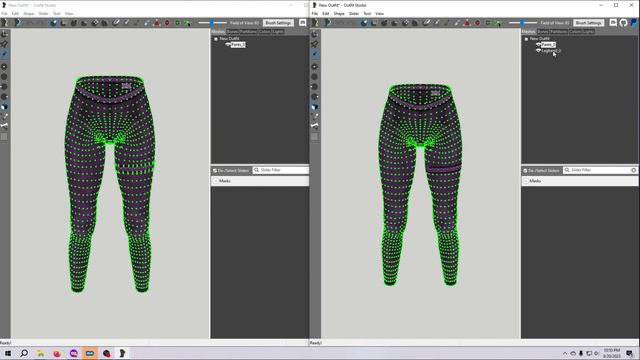The height and width of the screenshot is (360, 640).
Task: Focus Slider Filter search field in left window
Action: pos(281,170)
